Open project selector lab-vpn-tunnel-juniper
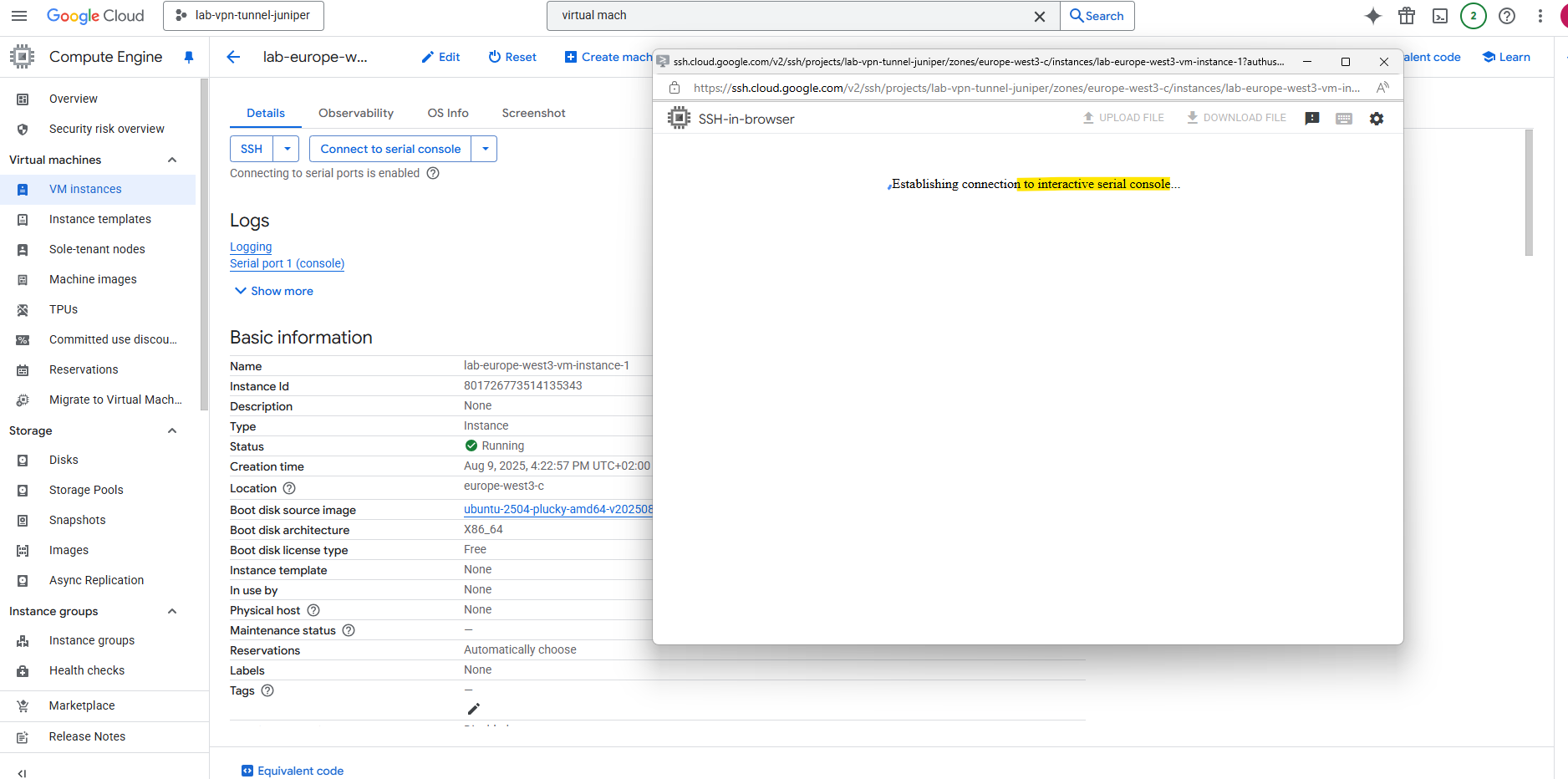This screenshot has height=779, width=1568. pos(243,16)
